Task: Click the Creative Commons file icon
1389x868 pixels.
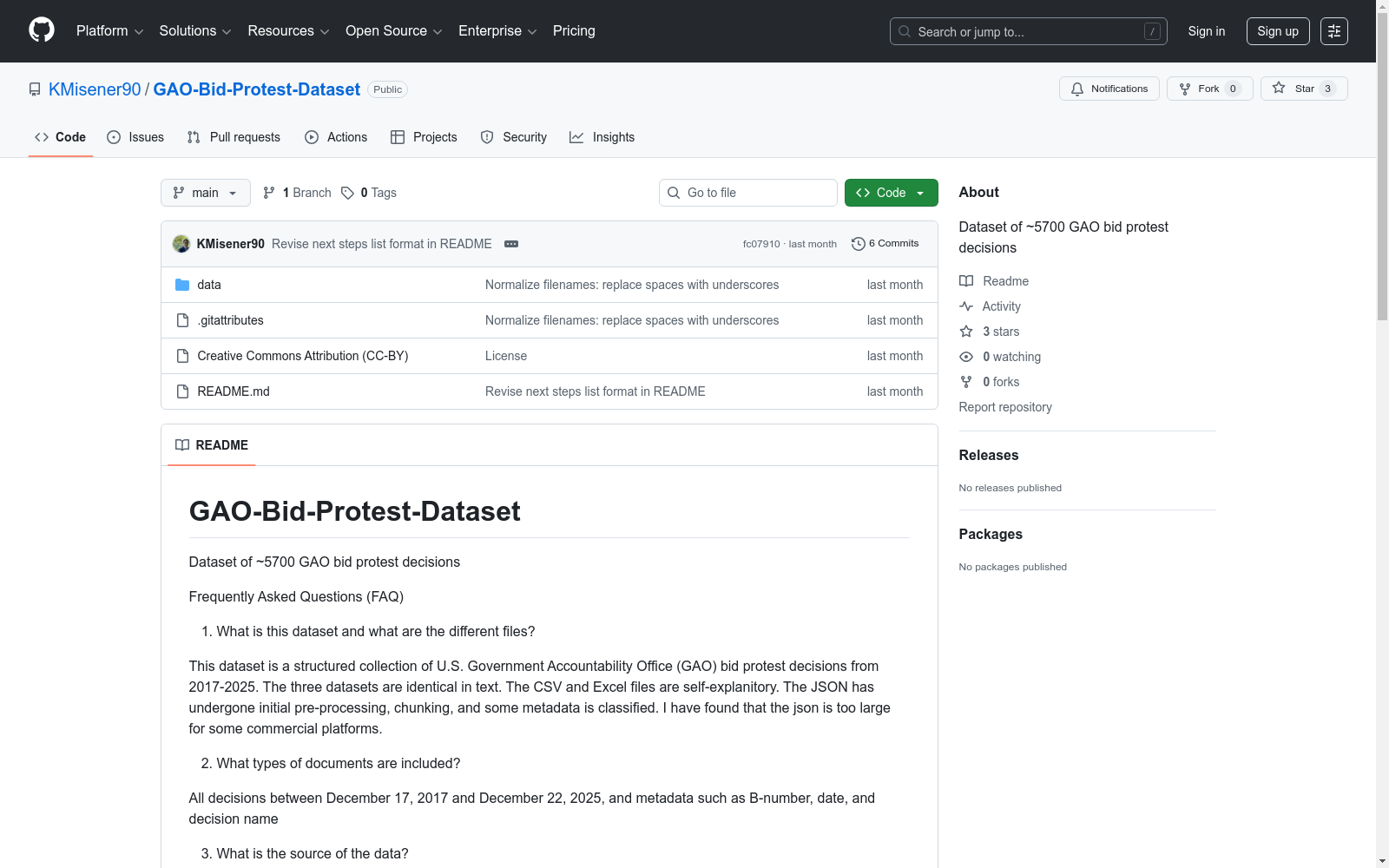Action: tap(182, 356)
